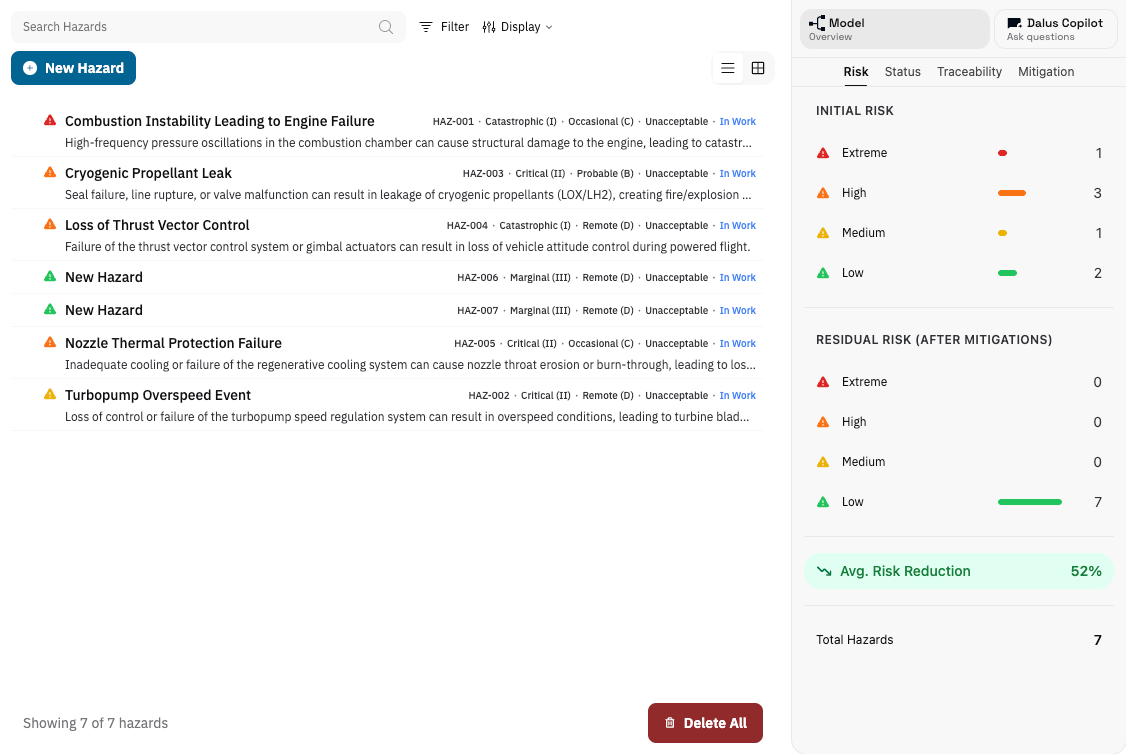The image size is (1126, 754).
Task: Switch to the Traceability tab
Action: 969,72
